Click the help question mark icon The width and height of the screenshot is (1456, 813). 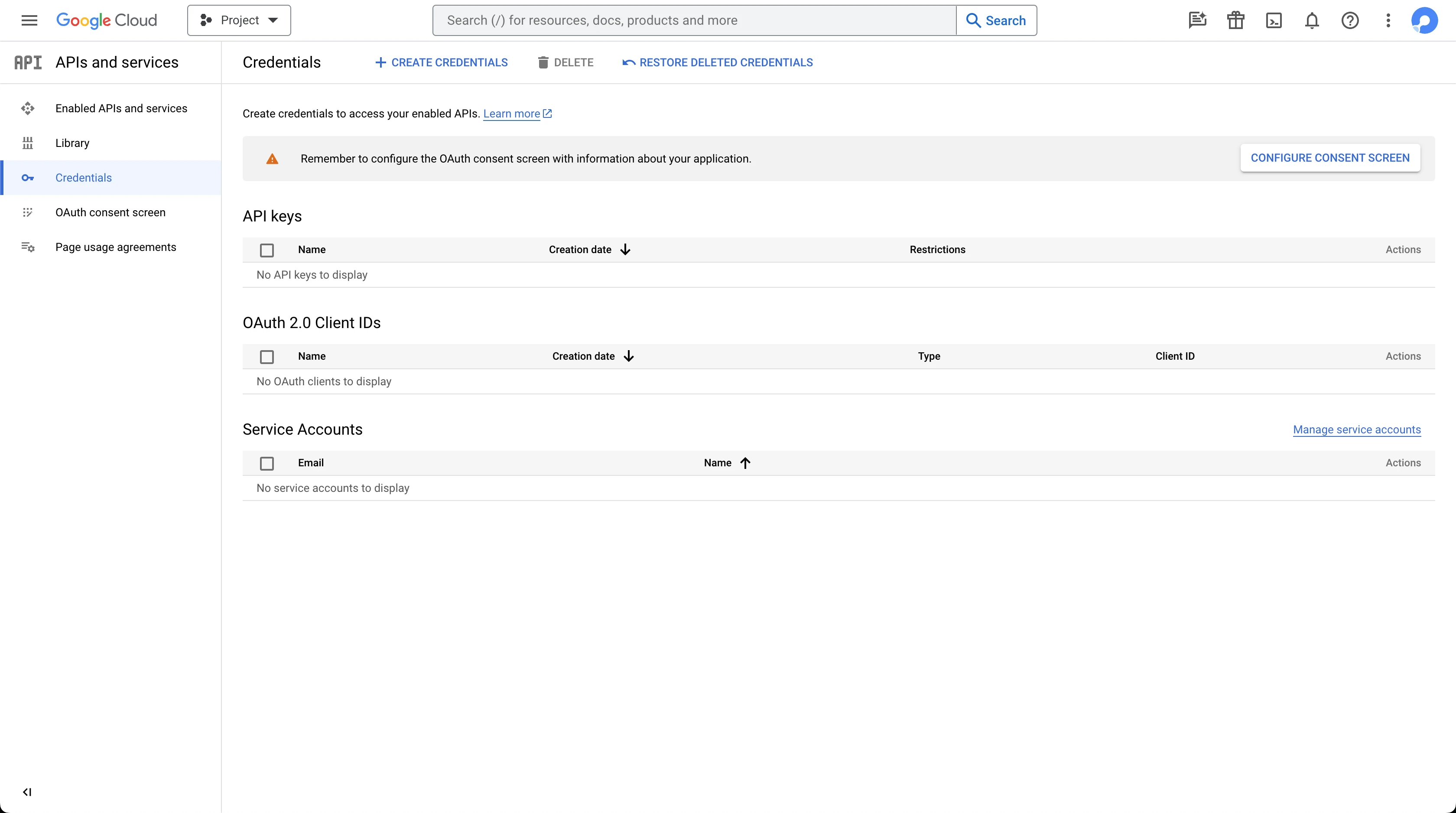[x=1350, y=20]
